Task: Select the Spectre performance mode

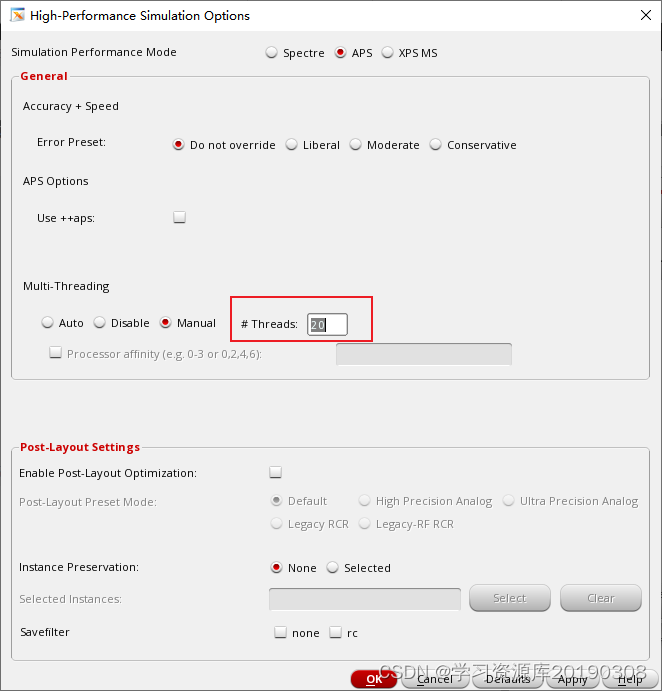Action: pyautogui.click(x=272, y=53)
